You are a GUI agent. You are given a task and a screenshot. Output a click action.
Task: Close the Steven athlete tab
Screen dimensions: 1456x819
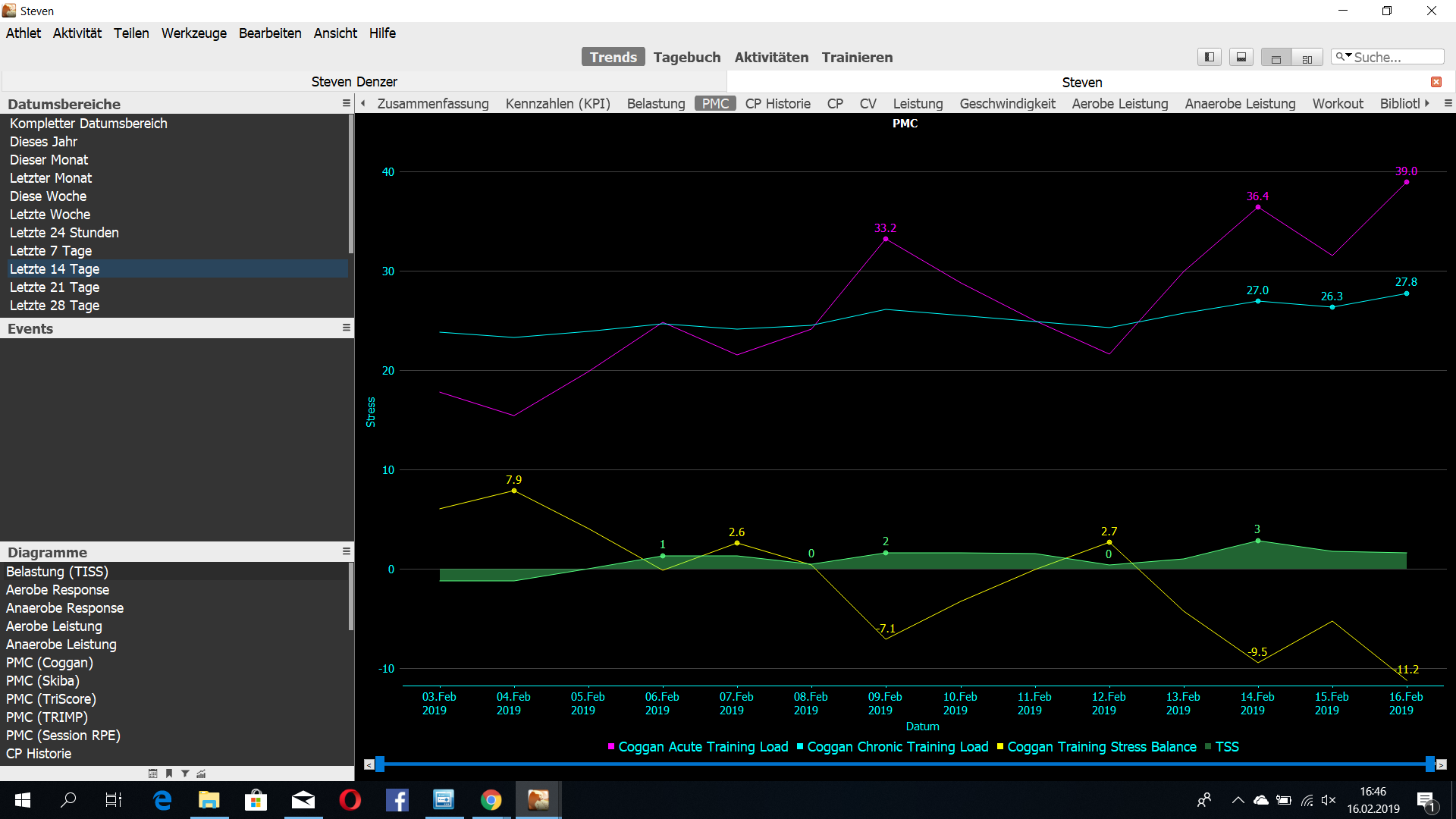point(1436,82)
